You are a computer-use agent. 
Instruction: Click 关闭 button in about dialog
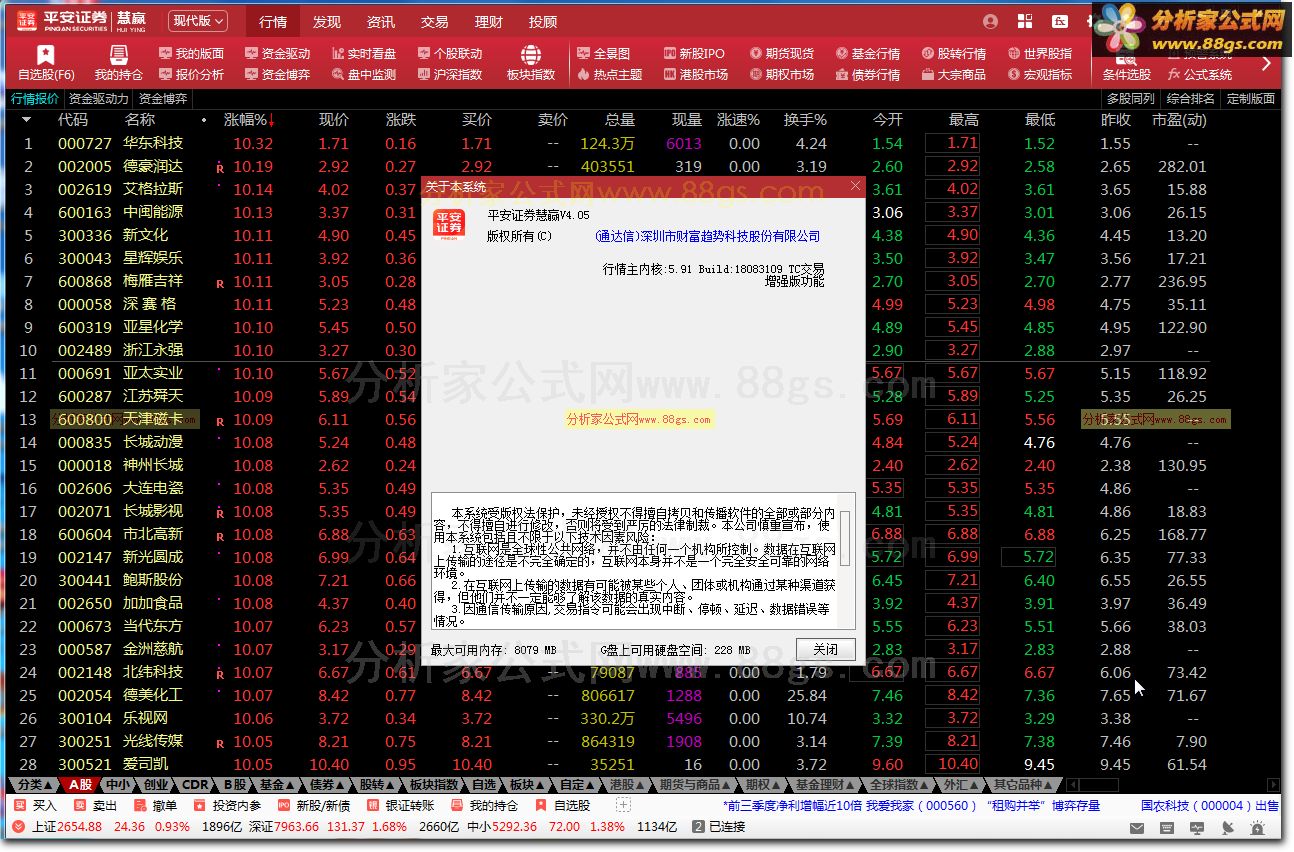tap(826, 649)
